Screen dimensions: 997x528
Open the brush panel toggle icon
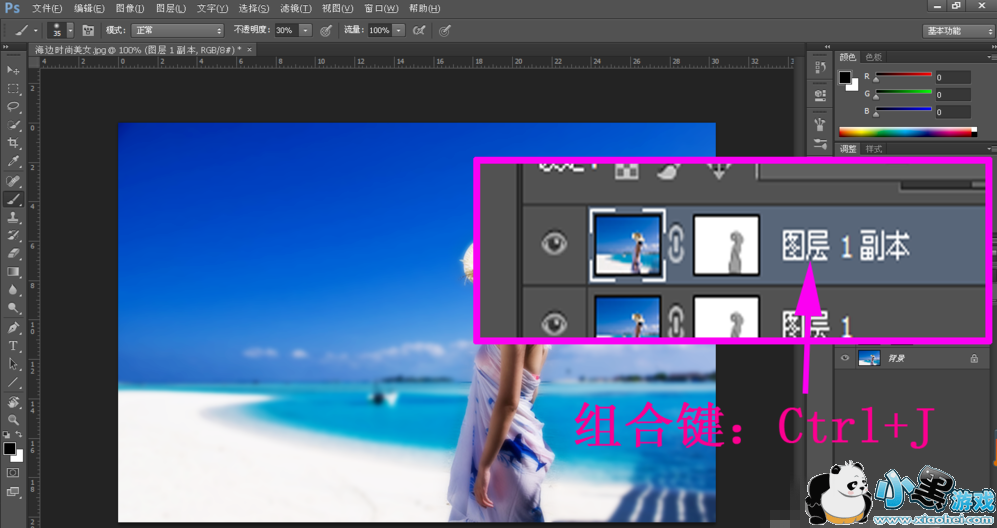click(x=88, y=31)
